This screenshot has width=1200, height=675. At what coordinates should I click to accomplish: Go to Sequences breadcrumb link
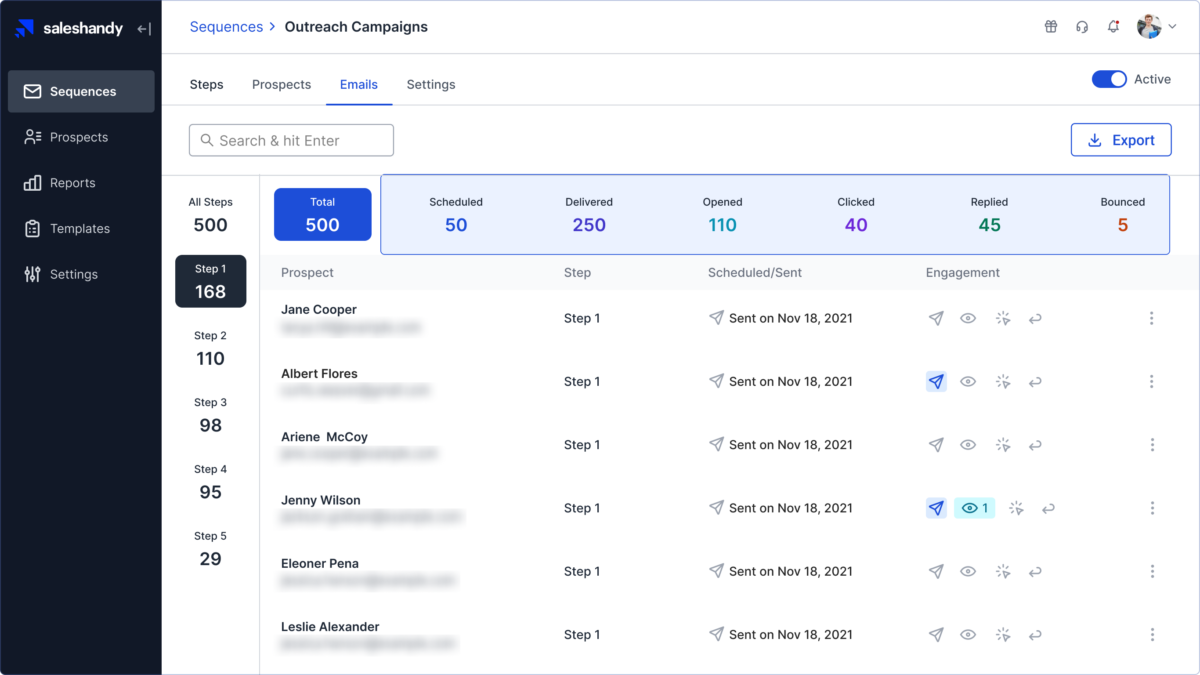(226, 27)
